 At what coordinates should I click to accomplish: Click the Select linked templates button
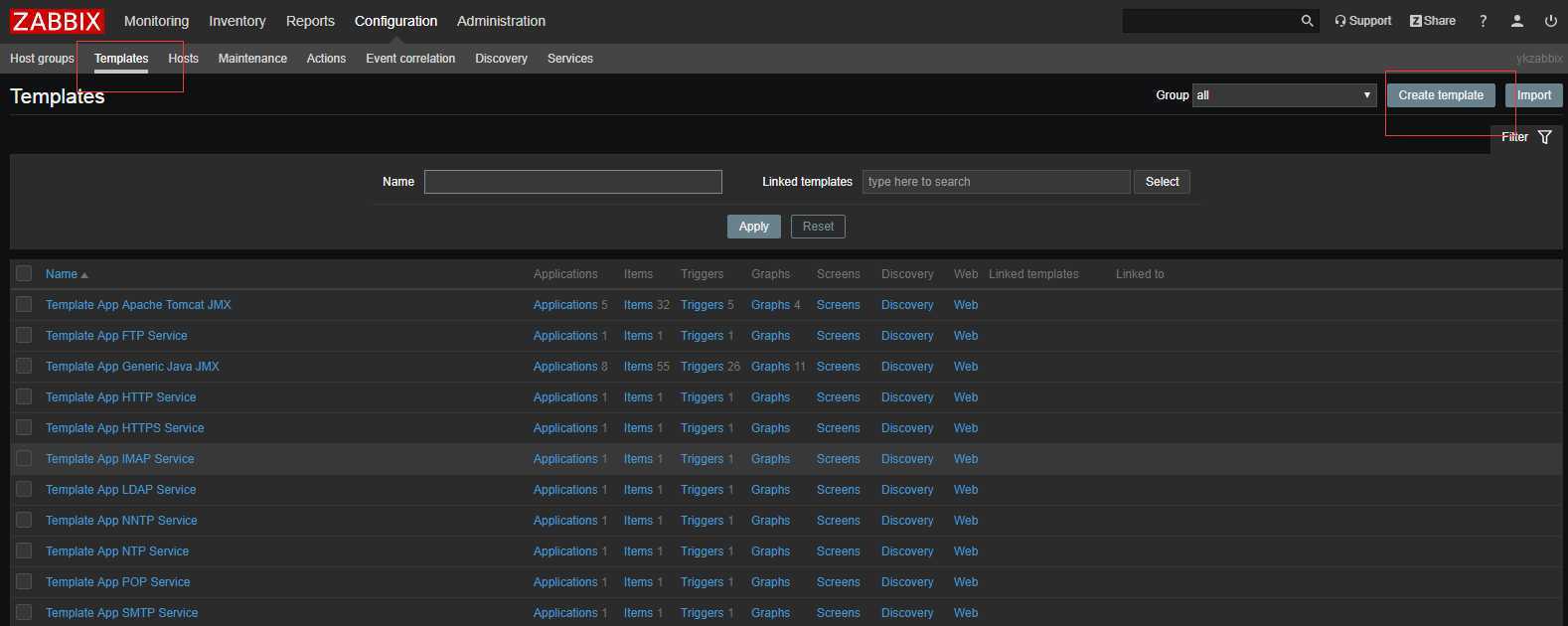click(1162, 182)
